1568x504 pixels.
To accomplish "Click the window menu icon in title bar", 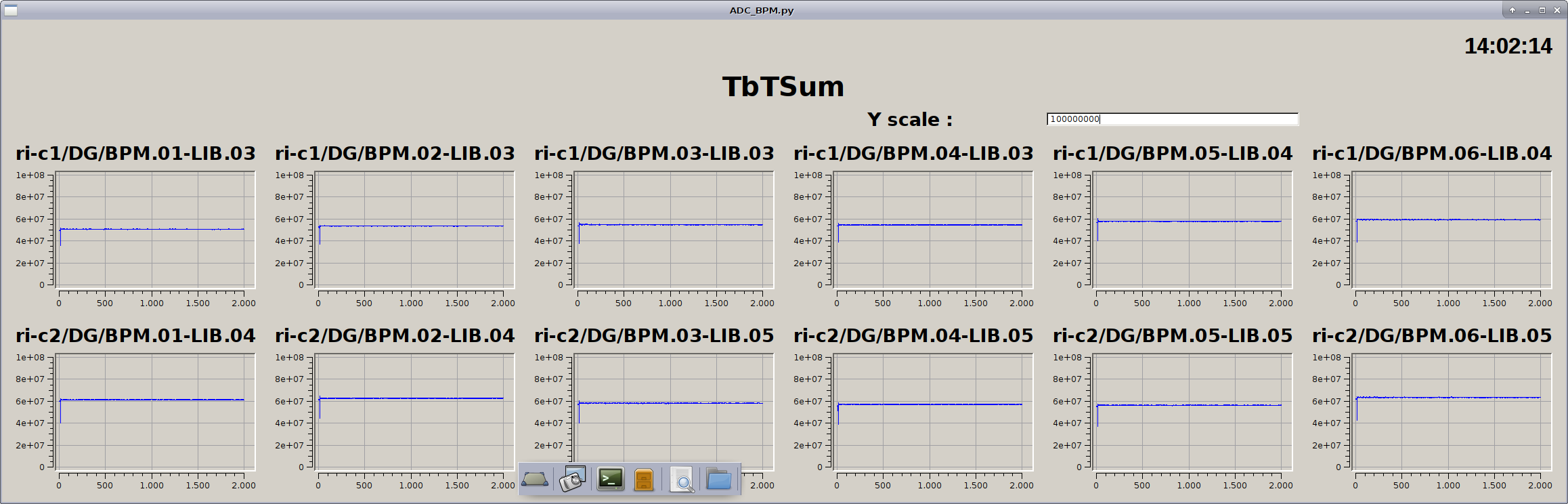I will tap(10, 10).
